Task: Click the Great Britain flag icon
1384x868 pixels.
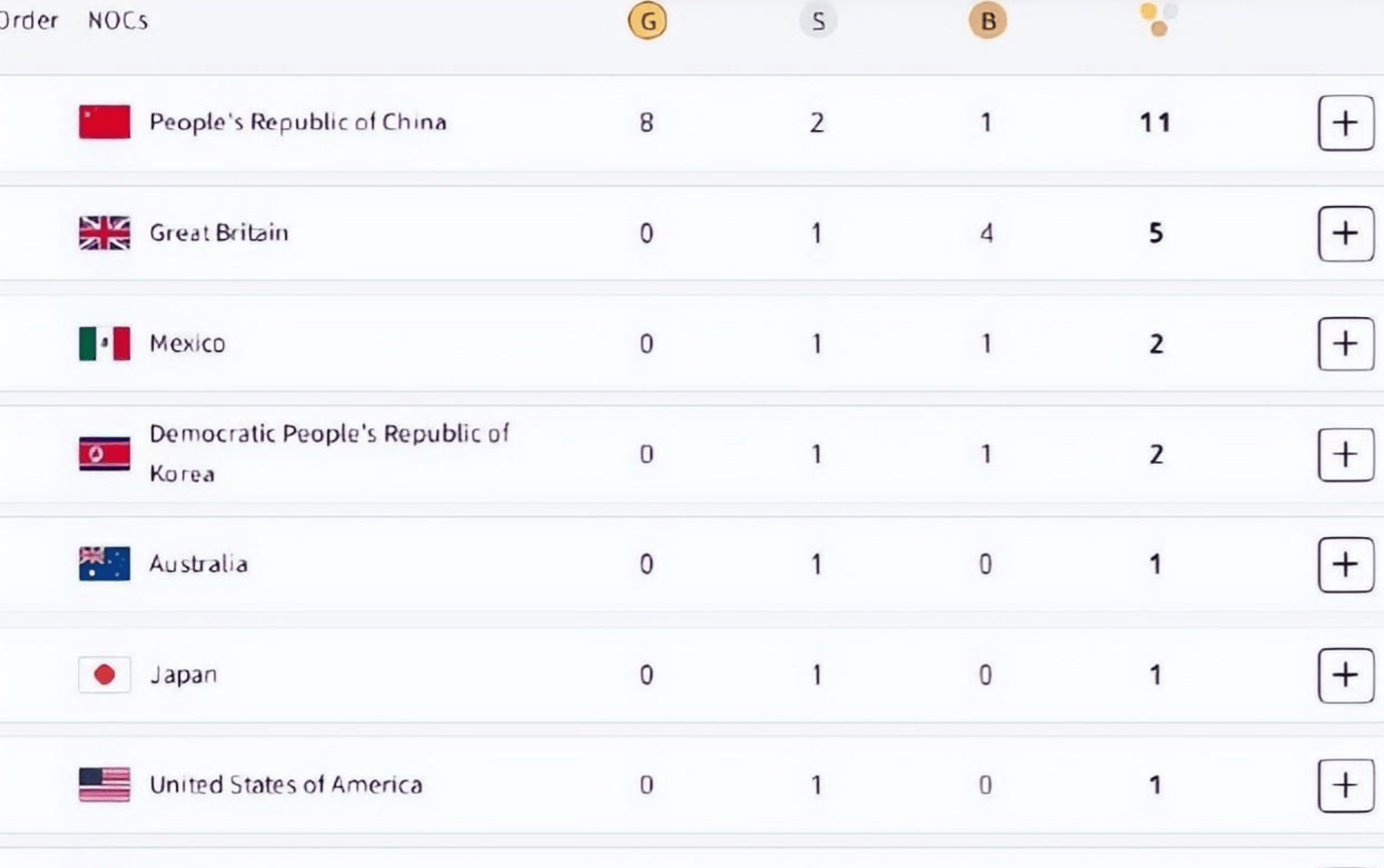Action: (x=105, y=233)
